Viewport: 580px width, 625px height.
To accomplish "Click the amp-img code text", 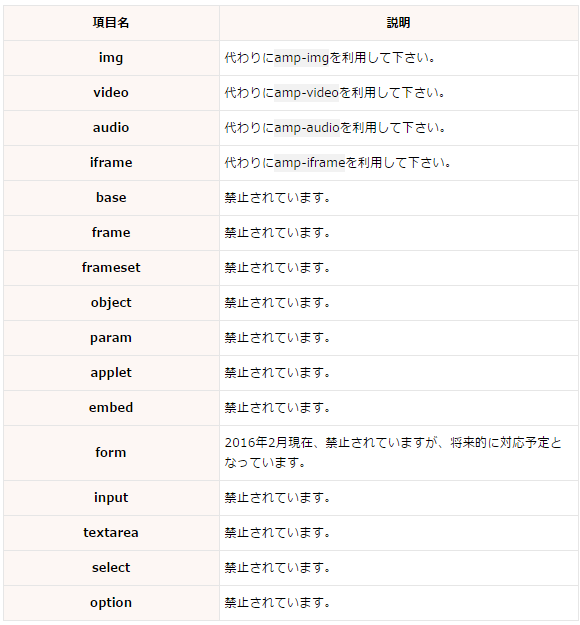I will click(301, 58).
